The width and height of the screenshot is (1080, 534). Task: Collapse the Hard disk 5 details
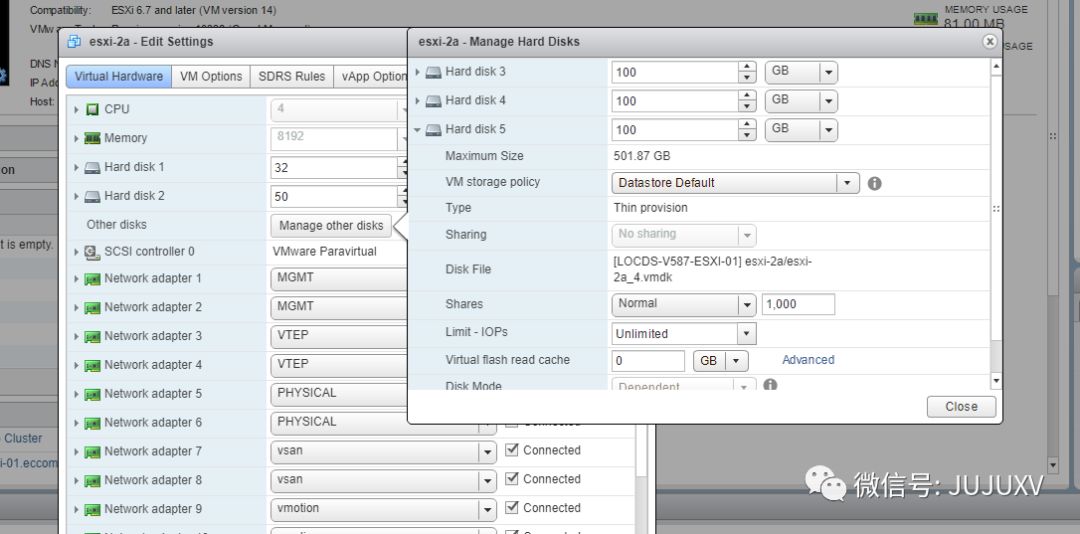pyautogui.click(x=417, y=130)
